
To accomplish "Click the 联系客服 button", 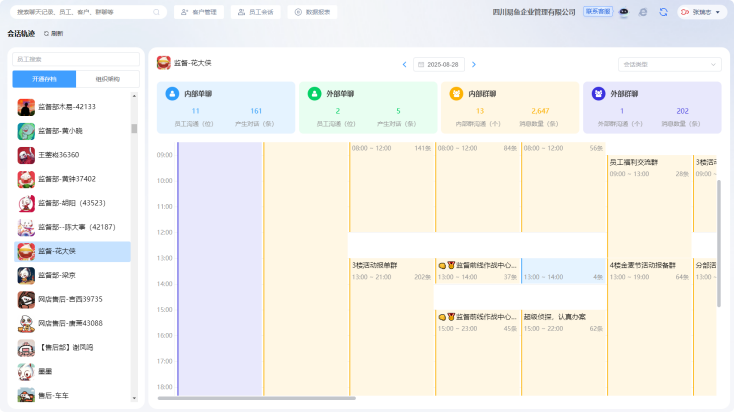I will 598,12.
